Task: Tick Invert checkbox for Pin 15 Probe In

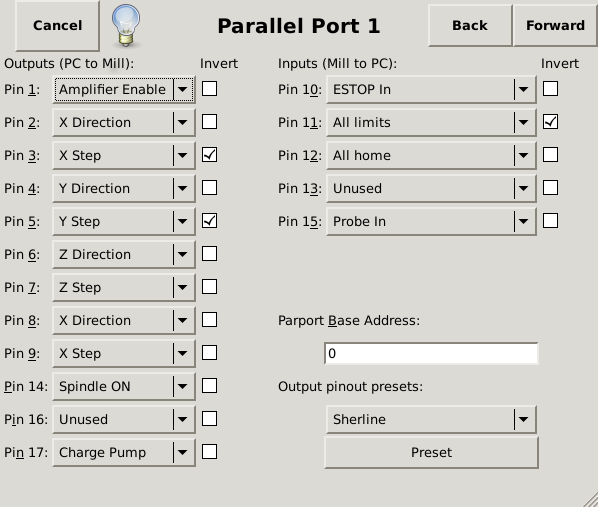Action: click(x=550, y=221)
